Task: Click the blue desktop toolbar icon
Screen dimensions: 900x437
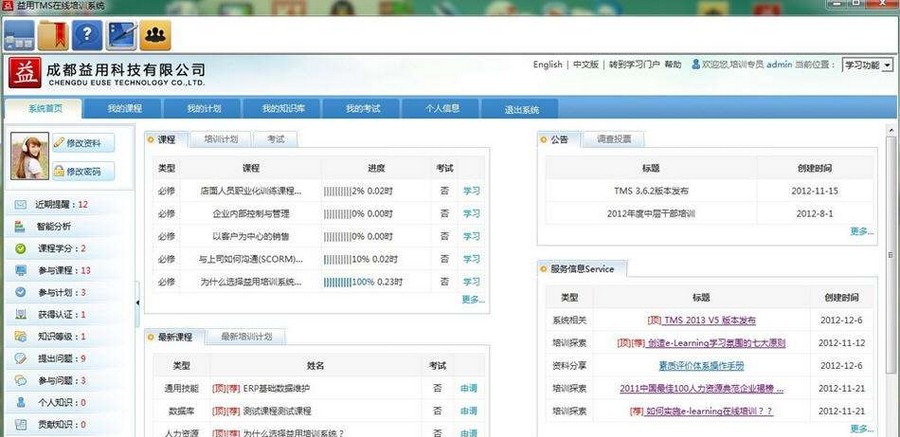Action: click(19, 35)
